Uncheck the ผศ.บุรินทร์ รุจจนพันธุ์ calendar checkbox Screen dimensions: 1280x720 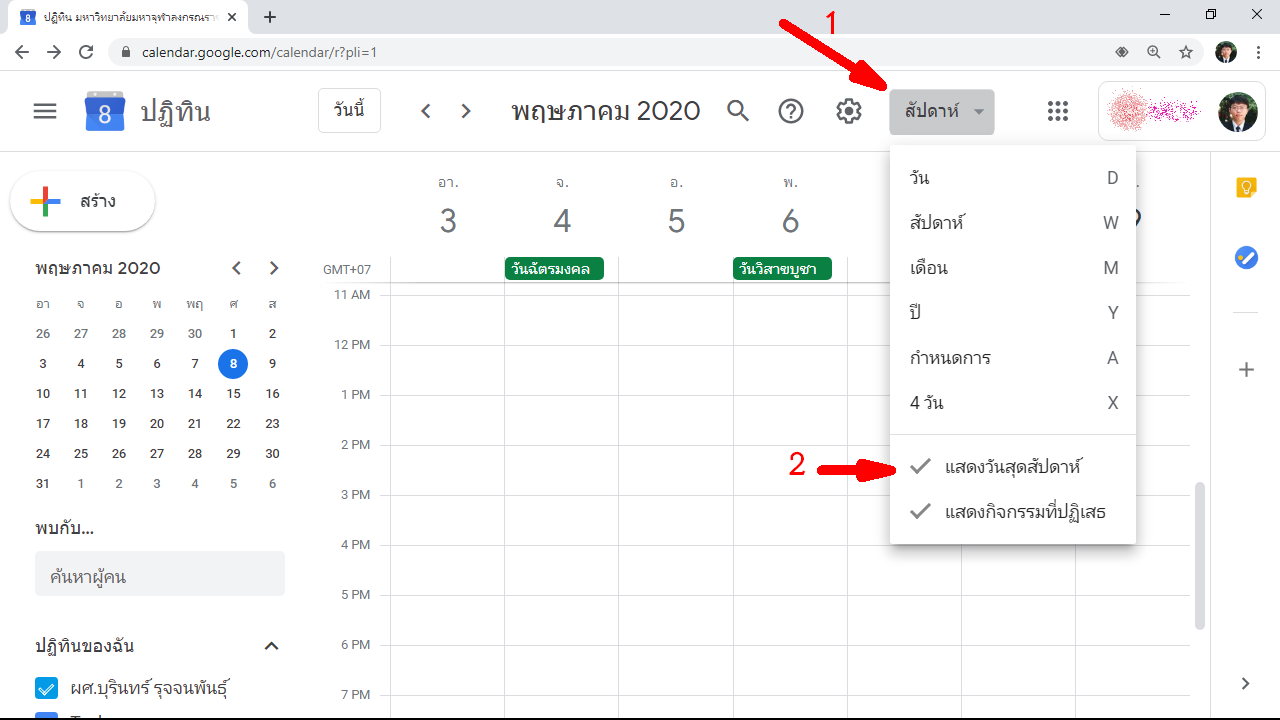pos(46,688)
